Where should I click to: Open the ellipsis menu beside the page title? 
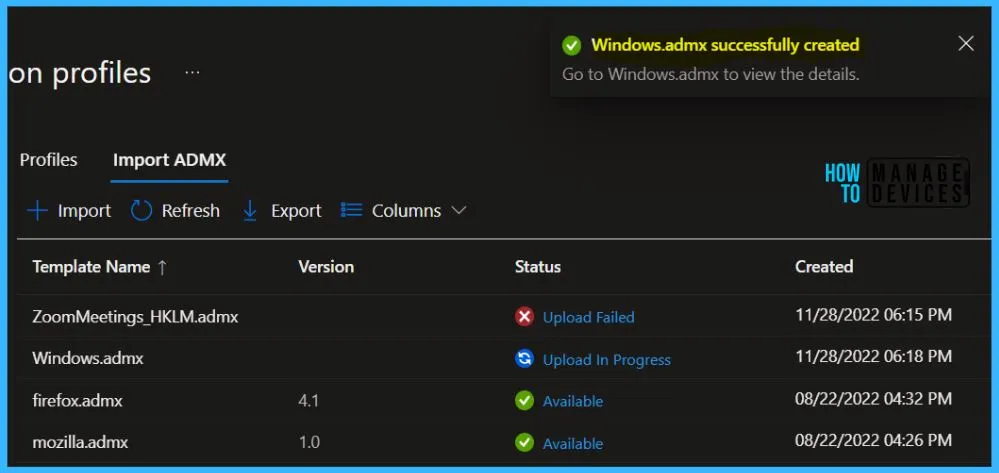[192, 73]
